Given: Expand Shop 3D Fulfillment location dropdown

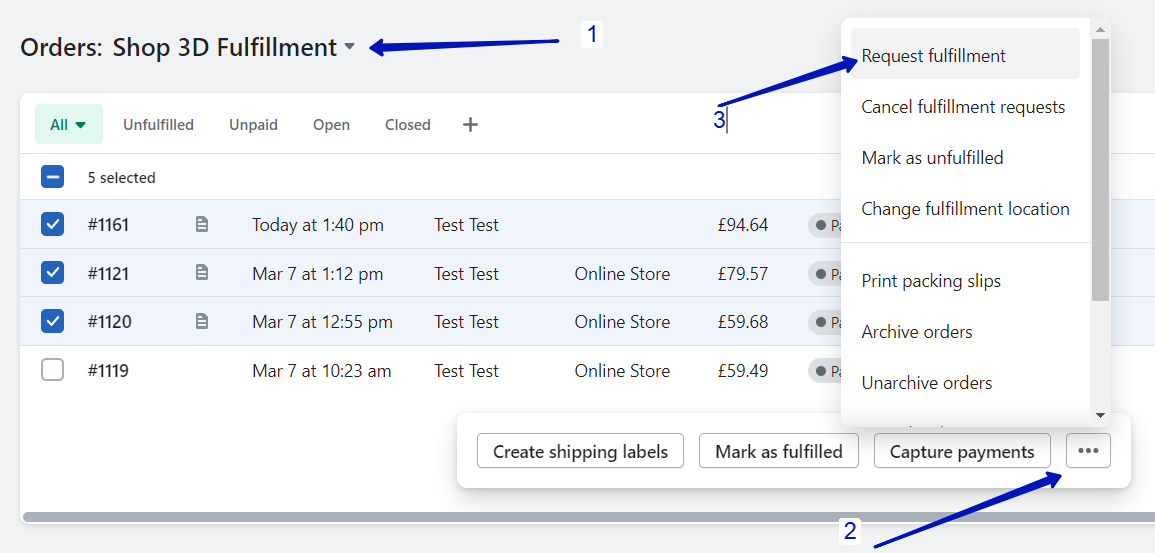Looking at the screenshot, I should click(x=349, y=47).
